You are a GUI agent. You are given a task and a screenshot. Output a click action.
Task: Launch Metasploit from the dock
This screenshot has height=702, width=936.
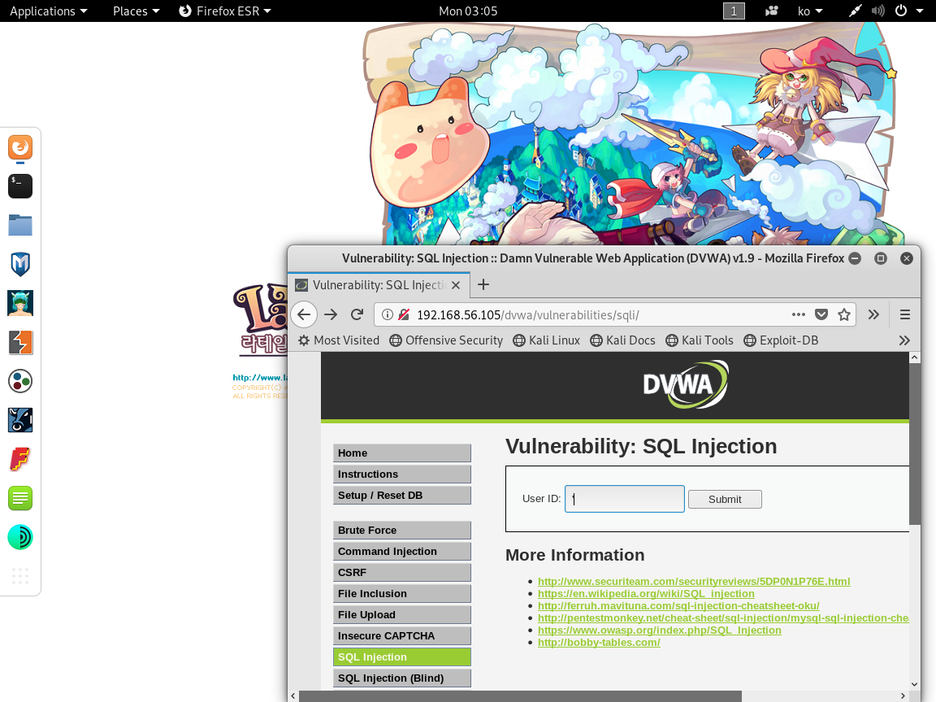coord(20,264)
